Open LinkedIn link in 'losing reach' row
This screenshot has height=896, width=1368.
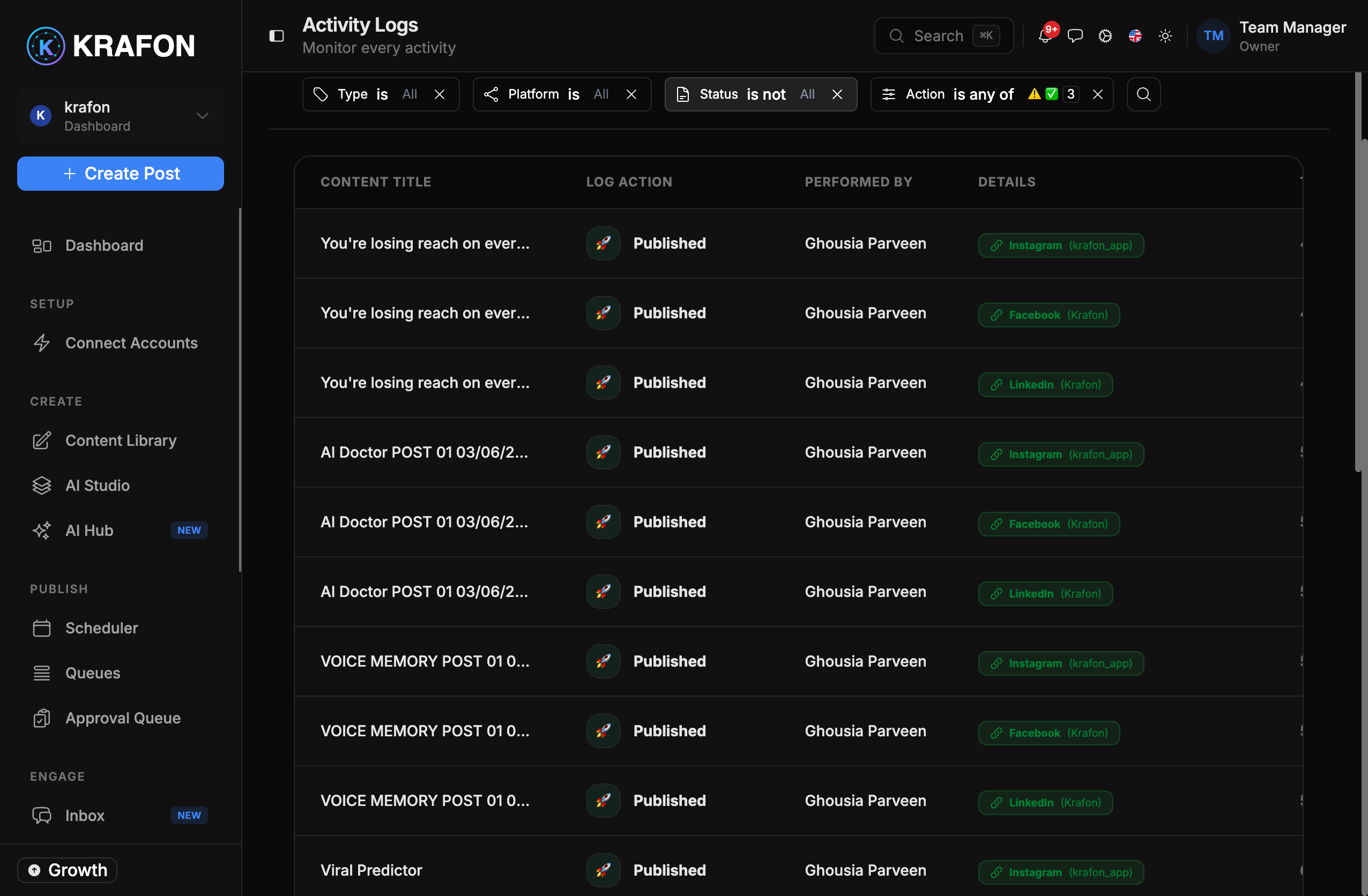coord(1045,384)
